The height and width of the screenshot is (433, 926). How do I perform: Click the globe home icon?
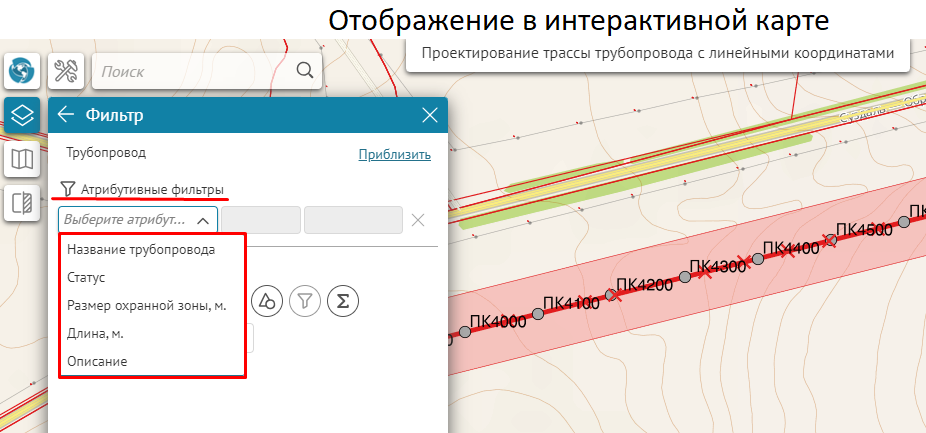pyautogui.click(x=23, y=71)
